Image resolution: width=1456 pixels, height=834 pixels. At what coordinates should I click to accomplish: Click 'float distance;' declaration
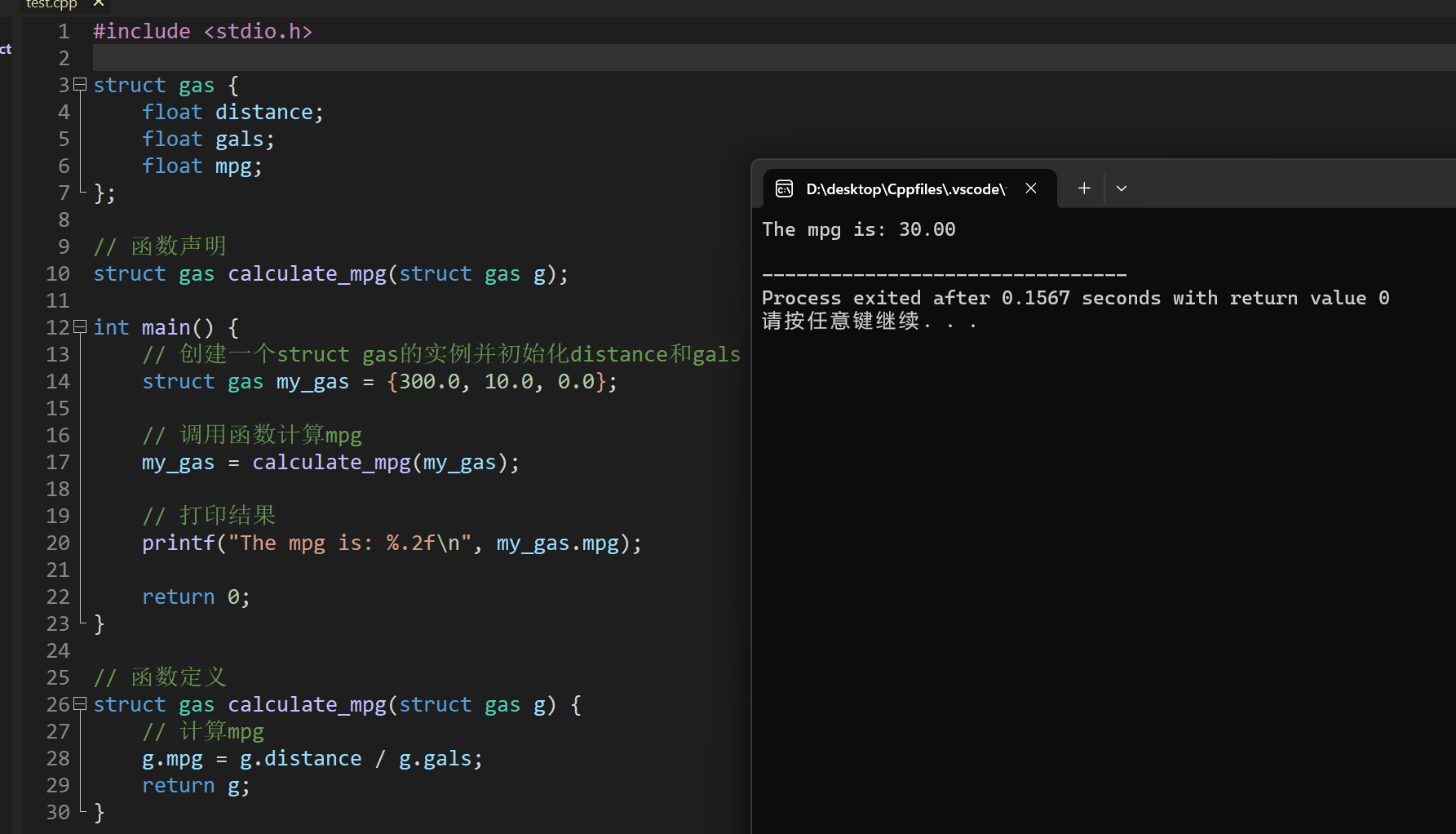tap(232, 113)
